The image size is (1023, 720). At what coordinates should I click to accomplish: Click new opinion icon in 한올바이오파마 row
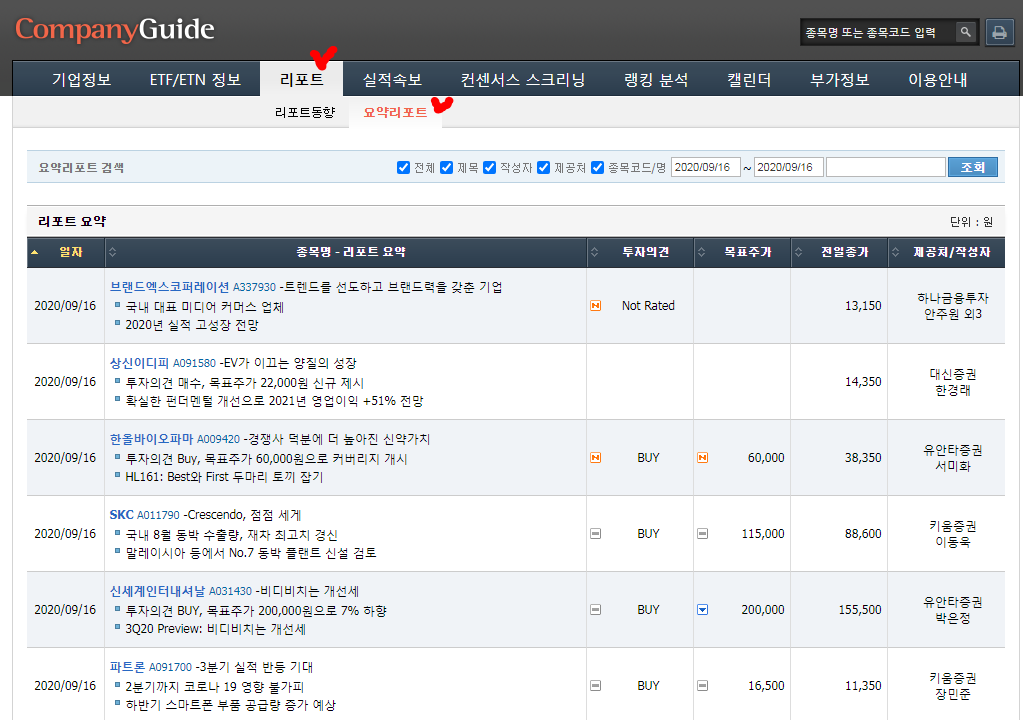596,458
